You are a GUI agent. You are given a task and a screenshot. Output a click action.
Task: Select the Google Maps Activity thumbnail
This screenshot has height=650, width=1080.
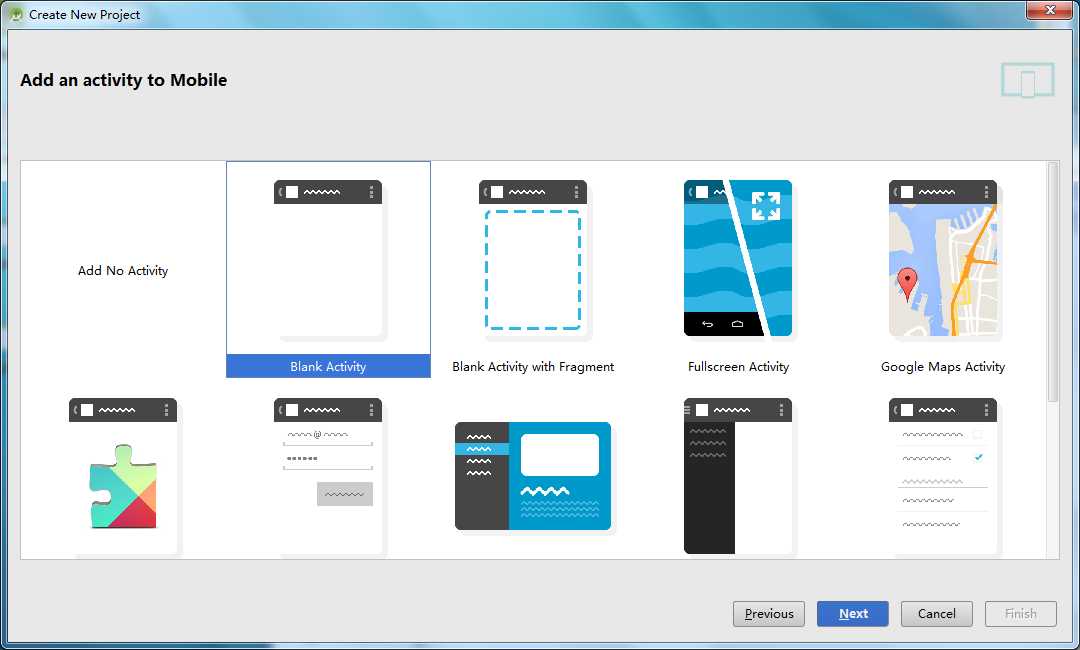(x=943, y=259)
